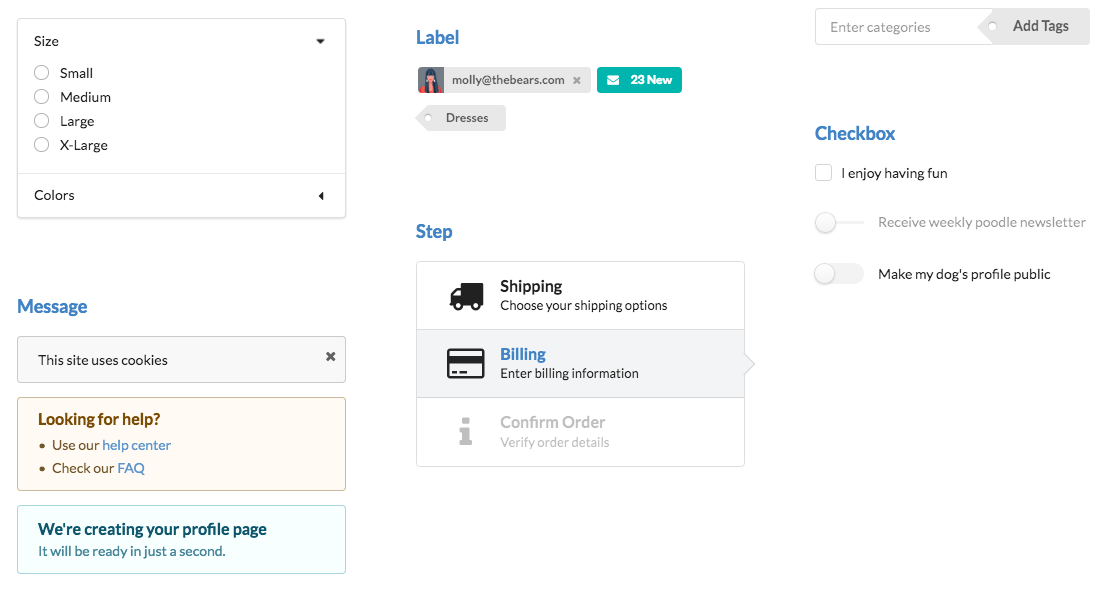Viewport: 1103px width, 591px height.
Task: Select the Shipping step
Action: coord(580,294)
